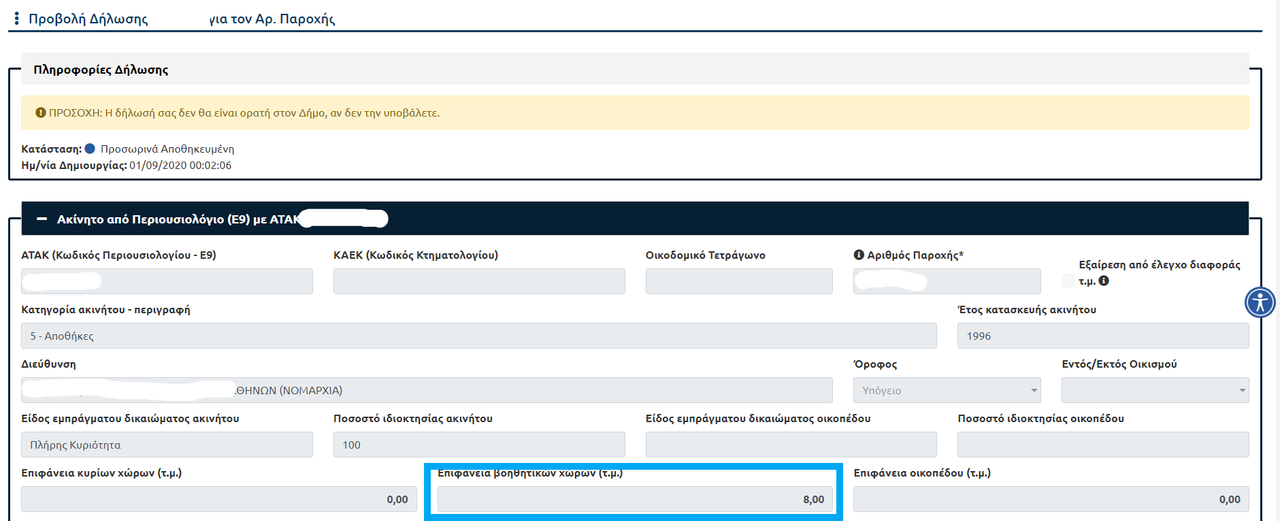Click the Πλήρης Κυριότητα field
This screenshot has width=1280, height=521.
167,445
